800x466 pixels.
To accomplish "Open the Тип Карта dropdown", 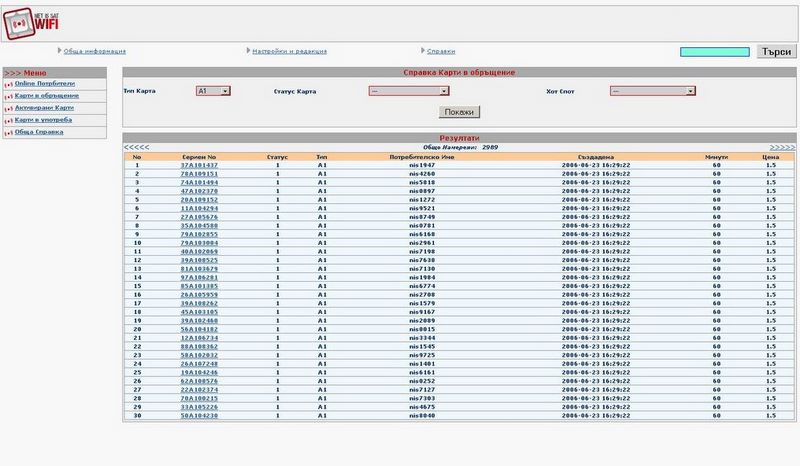I will (213, 91).
